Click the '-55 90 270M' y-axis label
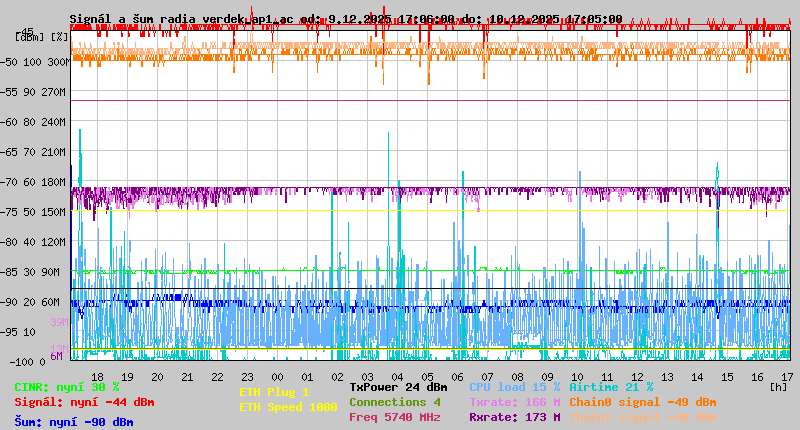 pos(33,92)
